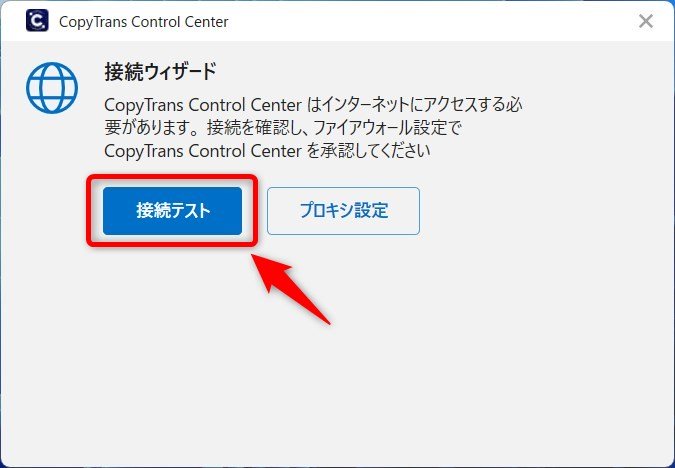Image resolution: width=675 pixels, height=468 pixels.
Task: Start the 接続テスト connection test
Action: [x=172, y=211]
